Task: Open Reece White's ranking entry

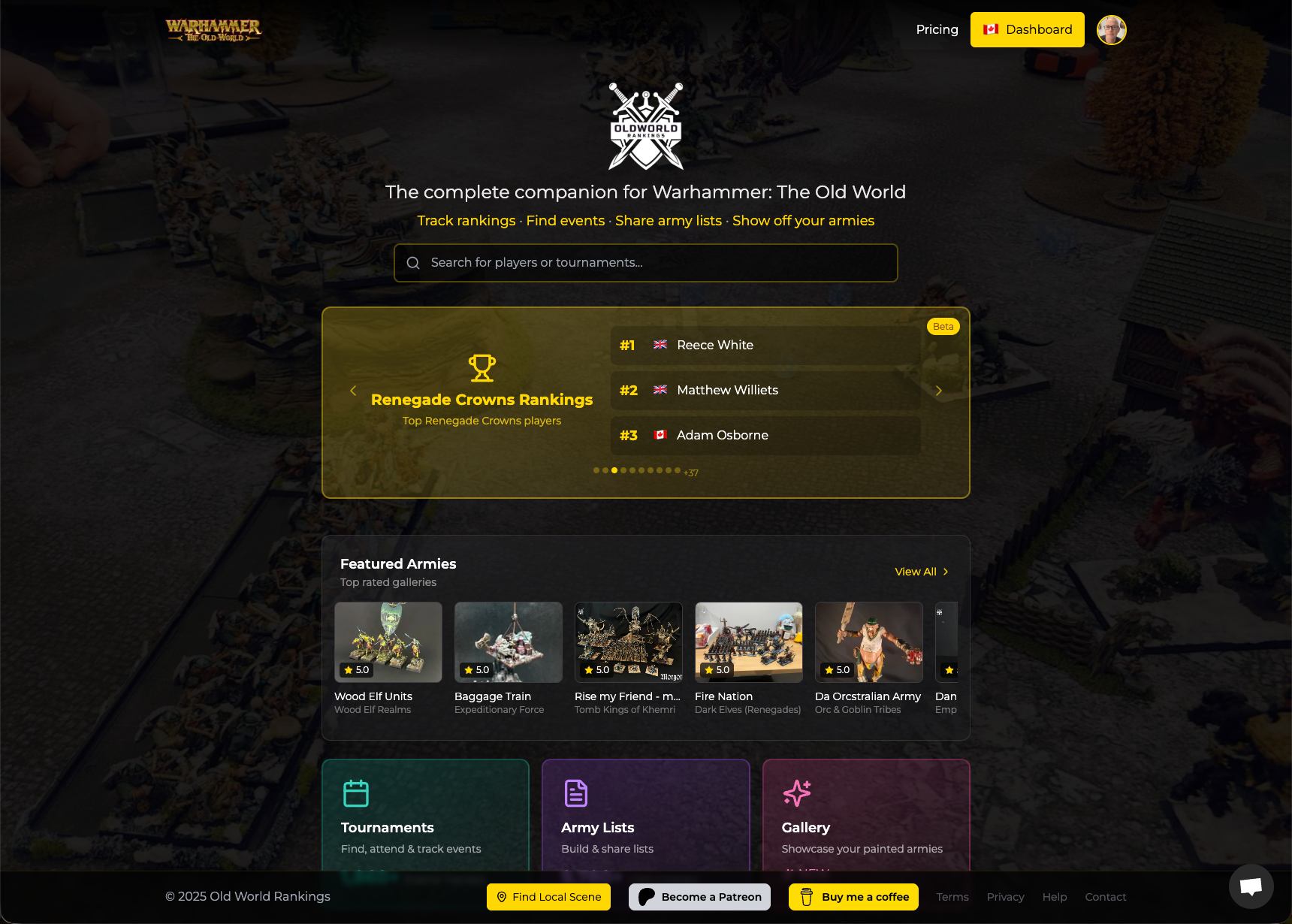Action: coord(765,346)
